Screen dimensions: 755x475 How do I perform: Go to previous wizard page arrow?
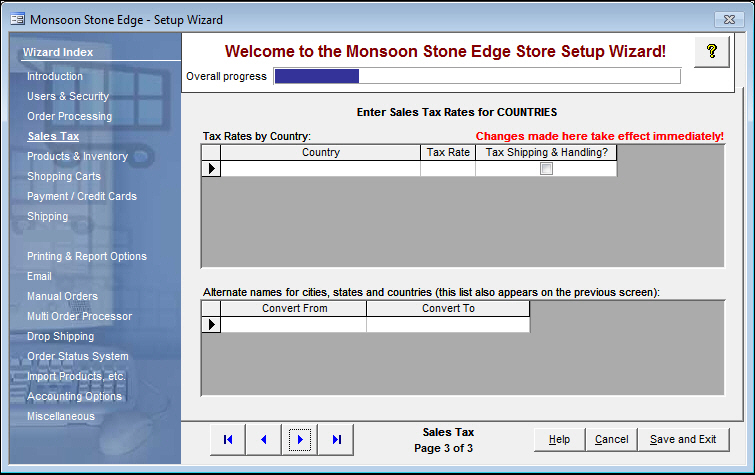pos(264,439)
